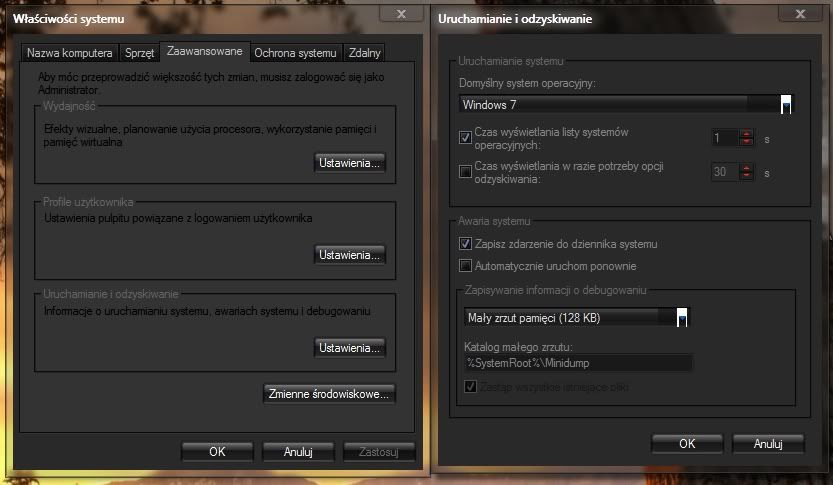The height and width of the screenshot is (485, 833).
Task: Open Zmienne środowiskowe
Action: [329, 394]
